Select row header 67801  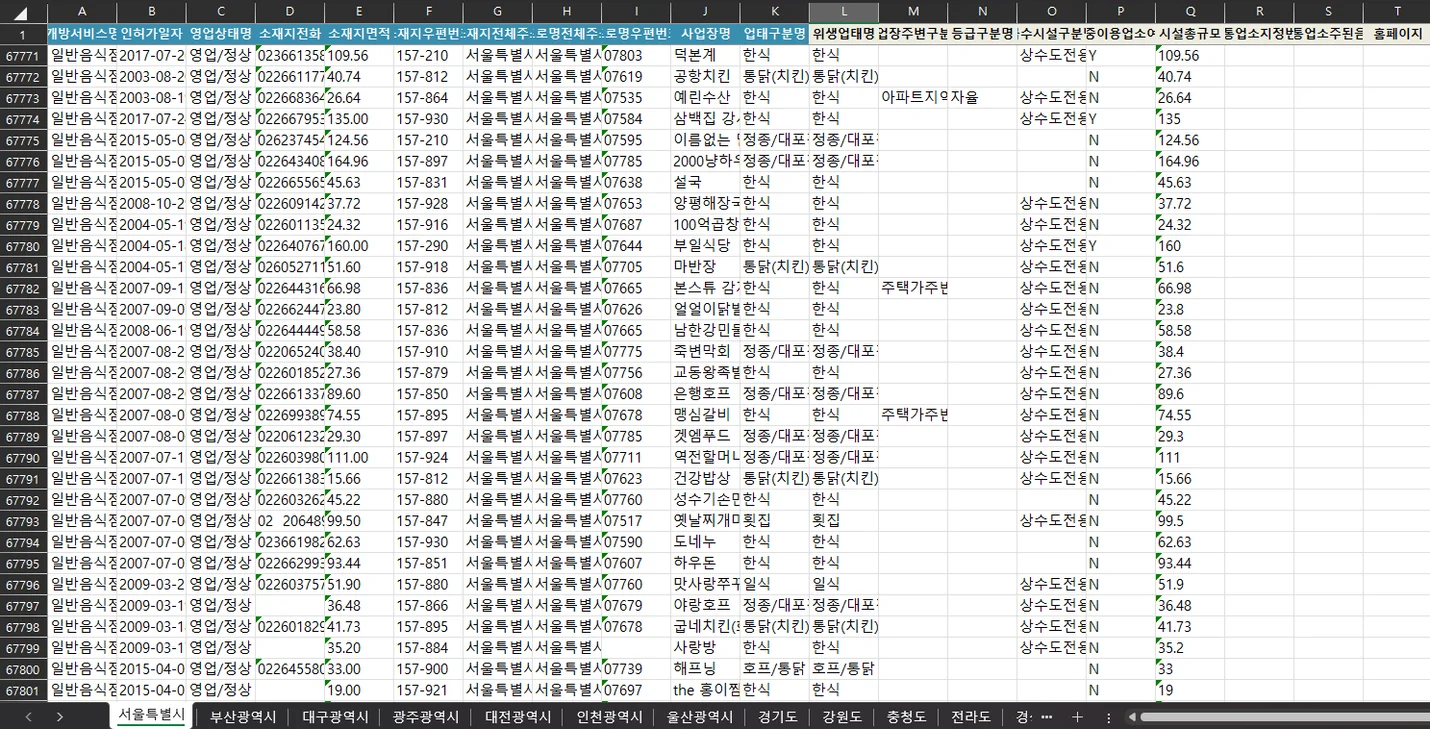click(23, 690)
